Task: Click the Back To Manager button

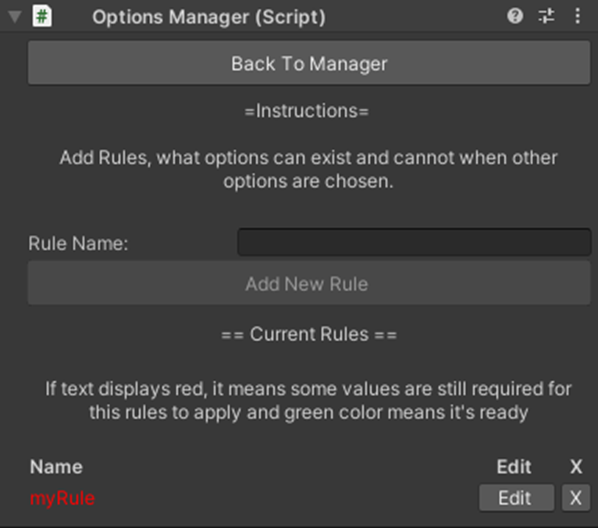Action: (309, 63)
